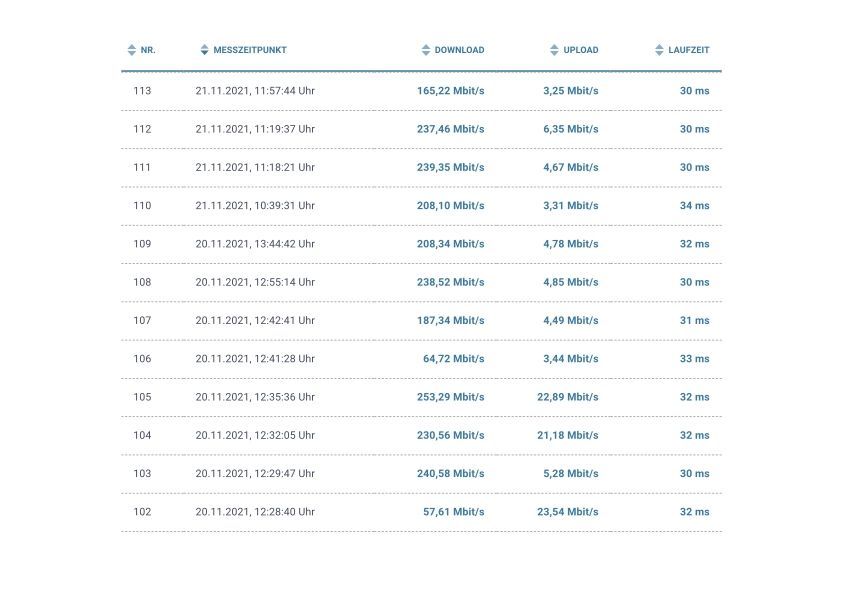
Task: Sort by the MESSZEITPUNKT header label
Action: [x=250, y=50]
